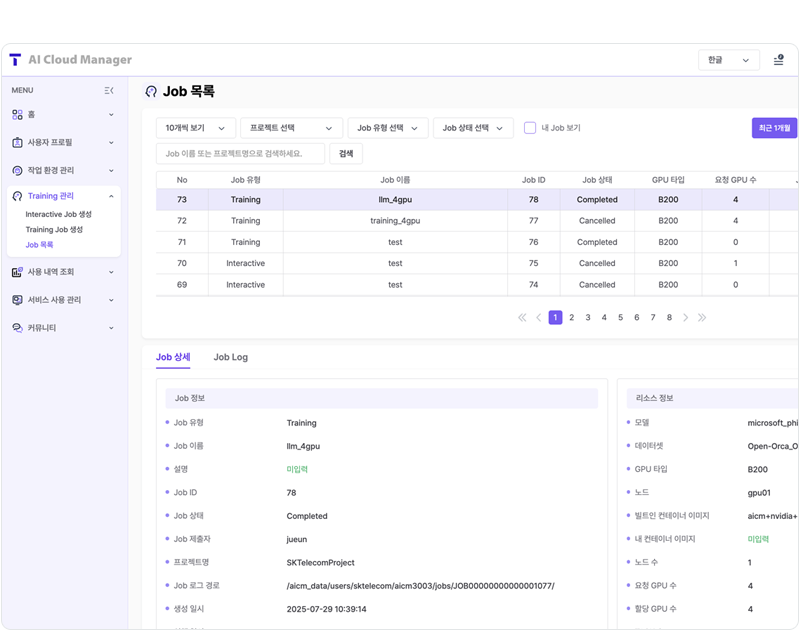This screenshot has height=631, width=800.
Task: Click the Job 이름 column header
Action: point(395,180)
